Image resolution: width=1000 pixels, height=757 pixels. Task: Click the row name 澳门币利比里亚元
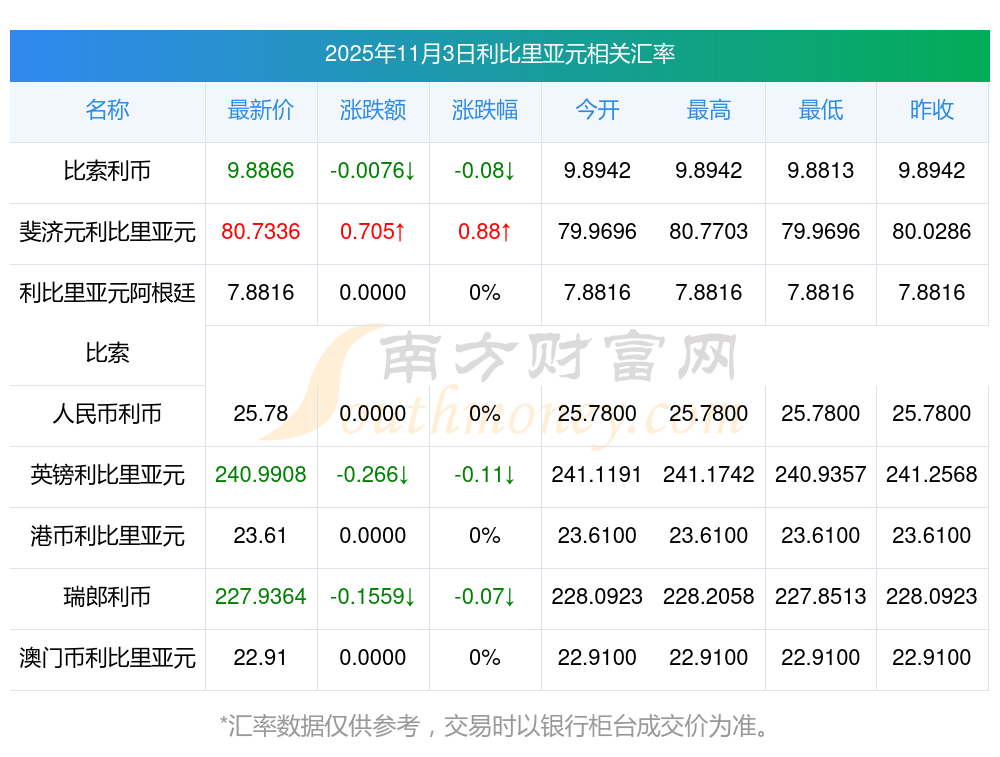pos(107,658)
